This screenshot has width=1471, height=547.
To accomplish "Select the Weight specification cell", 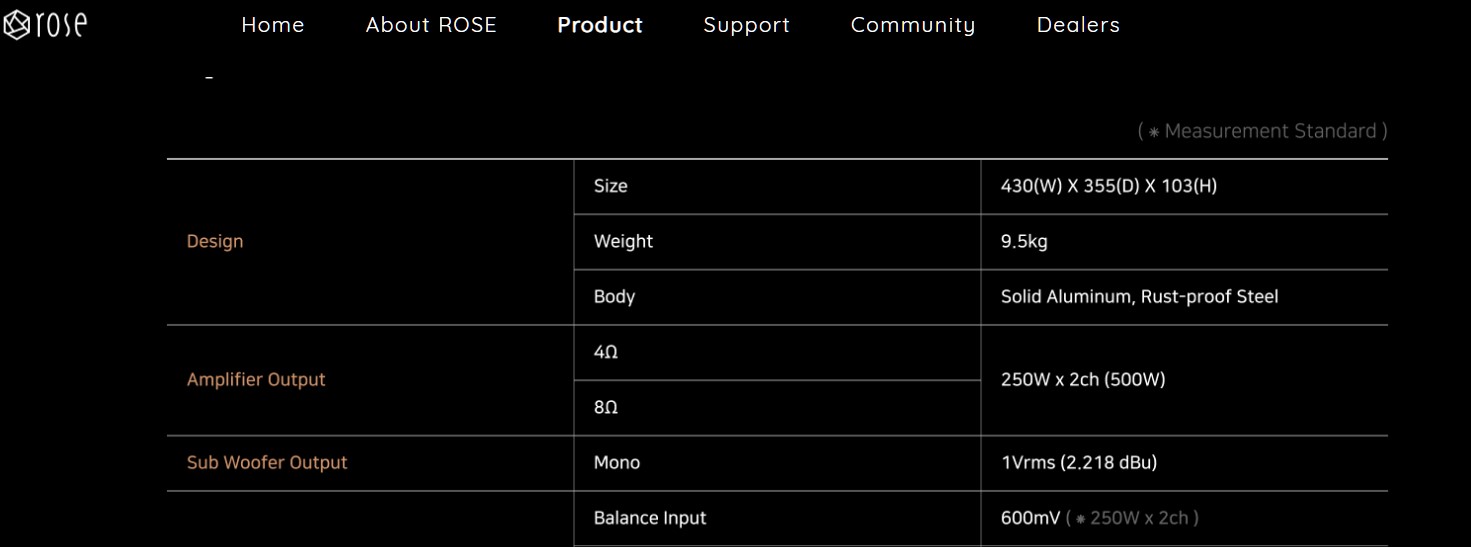I will [x=777, y=242].
